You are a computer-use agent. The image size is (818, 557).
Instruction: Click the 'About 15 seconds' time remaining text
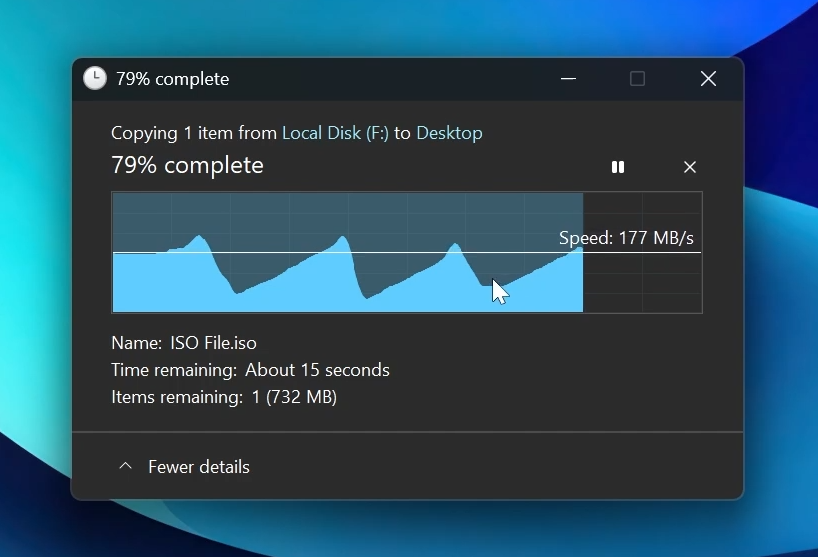click(317, 370)
